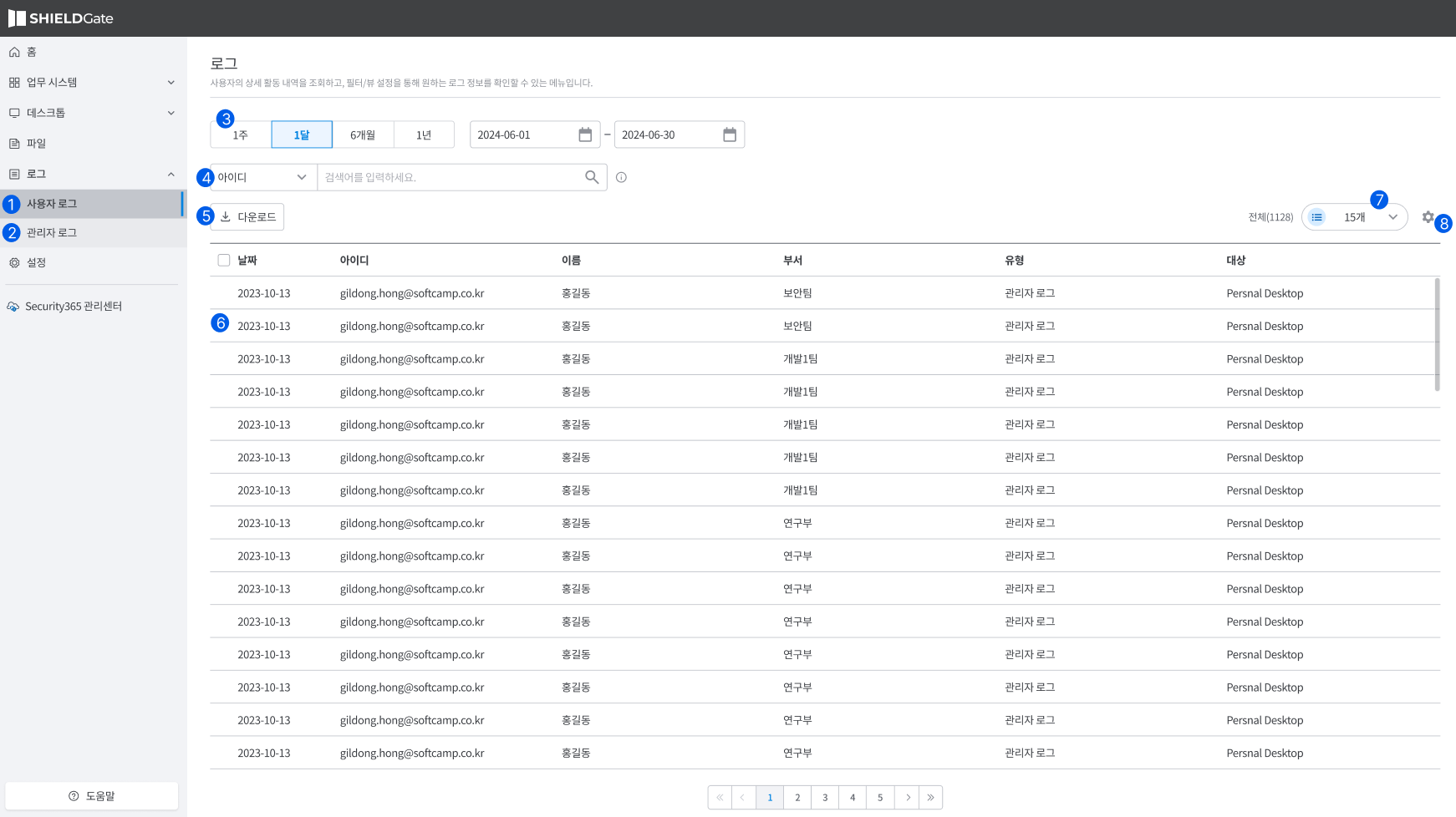This screenshot has width=1456, height=817.
Task: Select the 1년 period tab
Action: click(424, 134)
